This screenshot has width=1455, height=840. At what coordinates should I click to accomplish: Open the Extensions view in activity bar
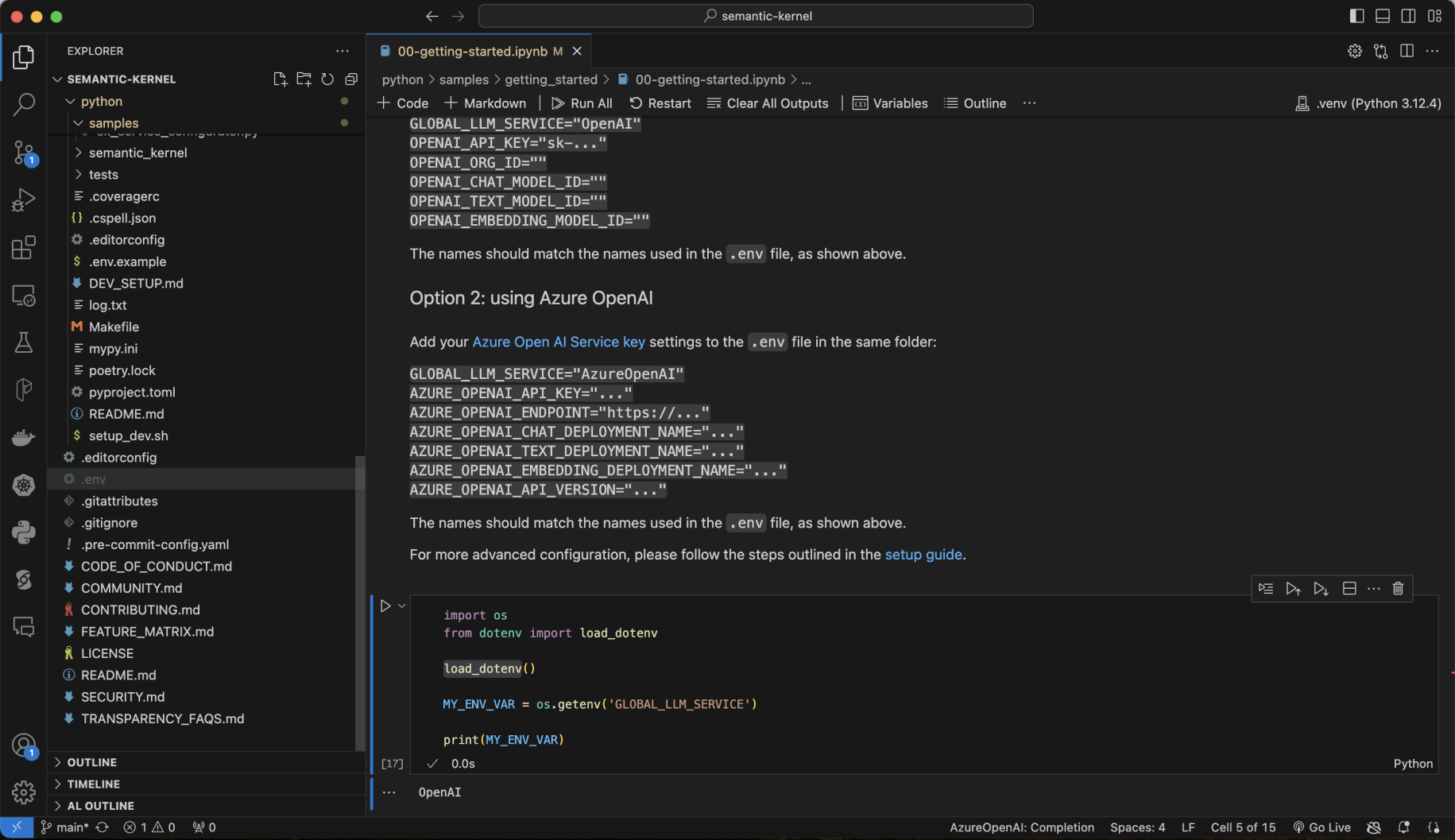click(24, 248)
